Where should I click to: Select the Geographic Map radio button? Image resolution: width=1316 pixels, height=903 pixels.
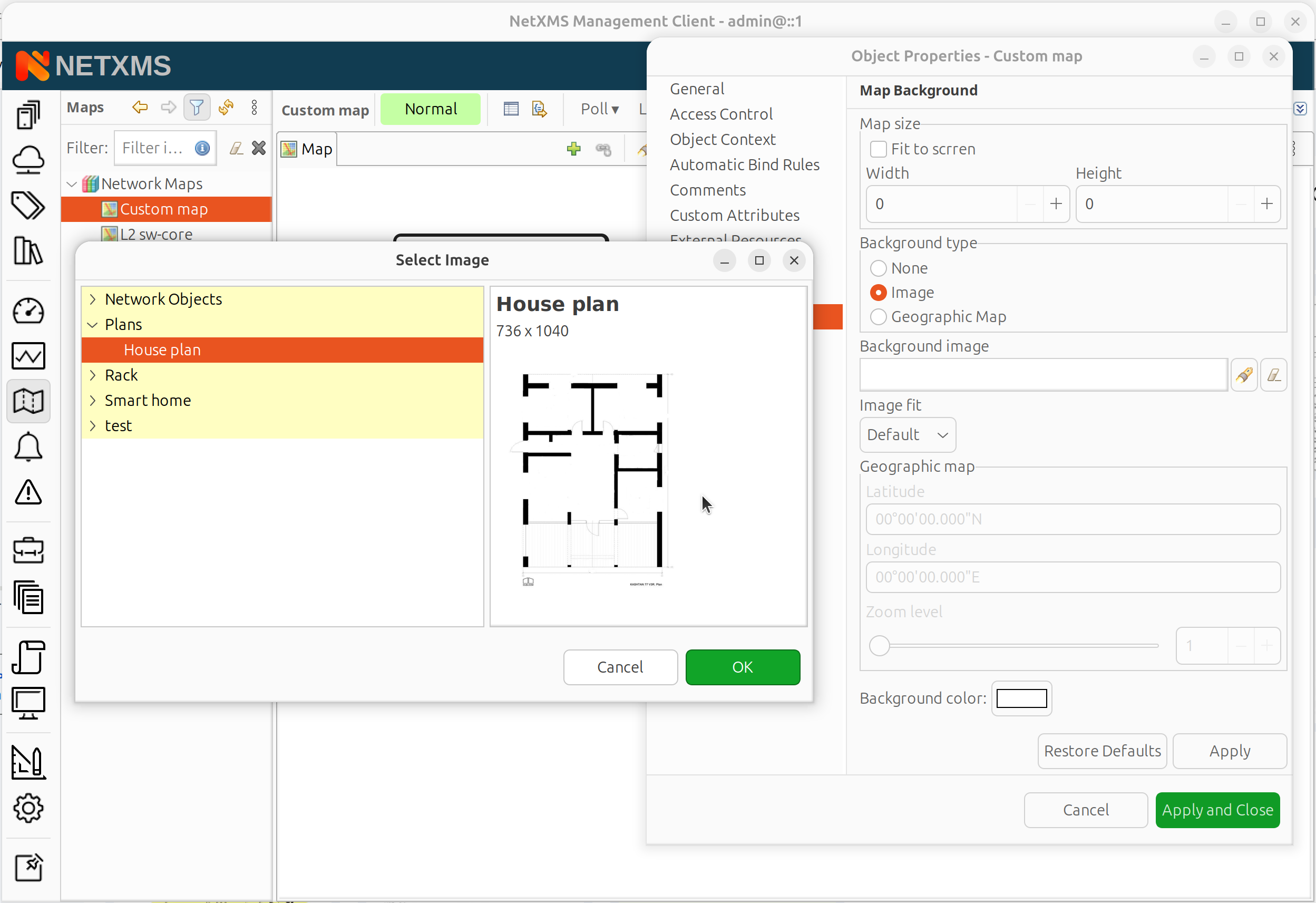pyautogui.click(x=878, y=317)
